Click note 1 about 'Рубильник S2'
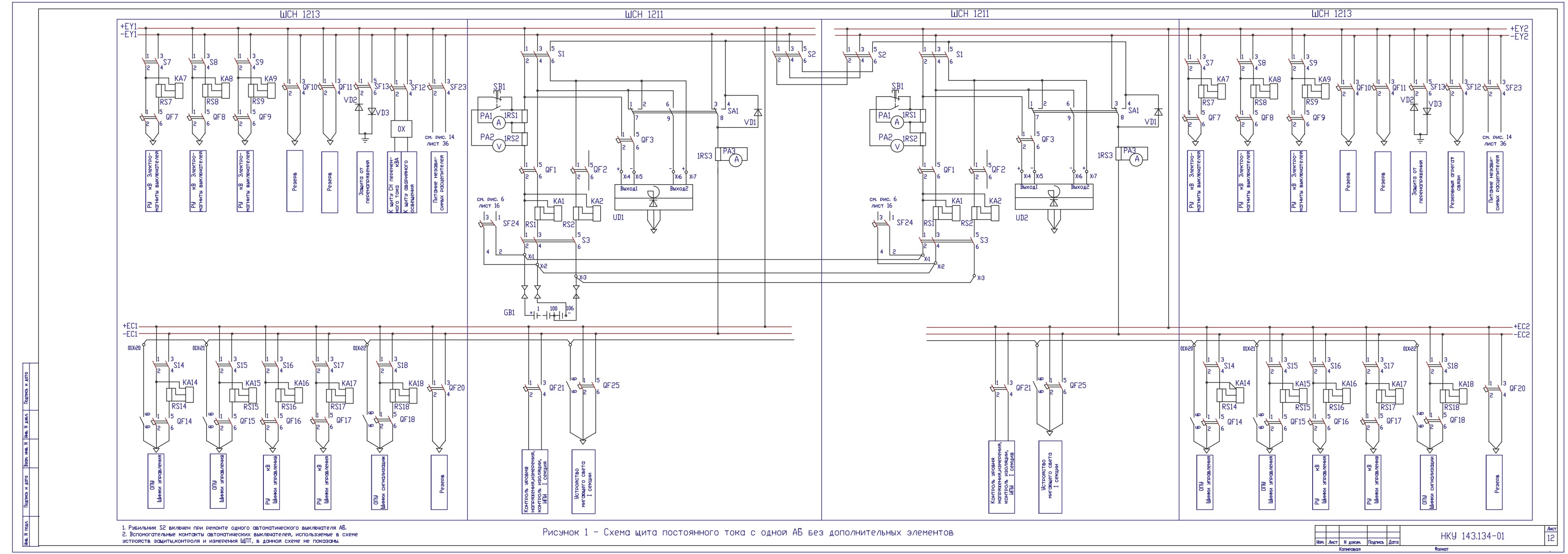The image size is (1568, 554). [x=234, y=528]
